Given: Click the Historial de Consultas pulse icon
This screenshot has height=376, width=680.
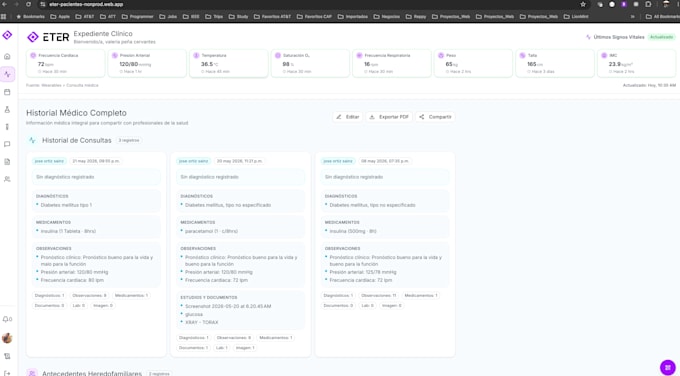Looking at the screenshot, I should [x=33, y=141].
